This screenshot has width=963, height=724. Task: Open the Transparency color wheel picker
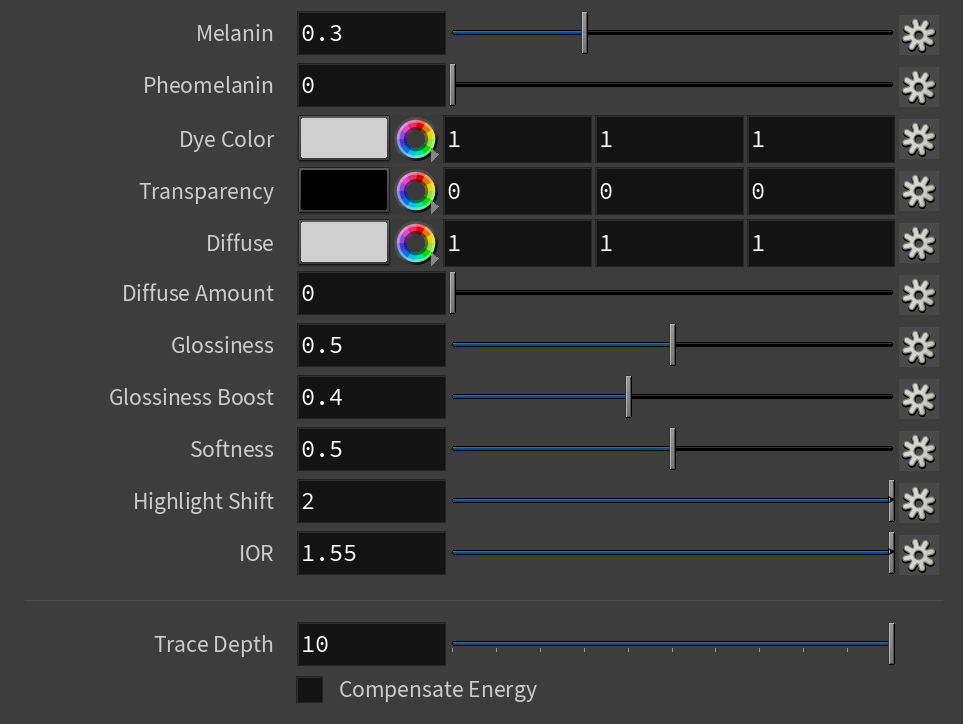(x=416, y=192)
